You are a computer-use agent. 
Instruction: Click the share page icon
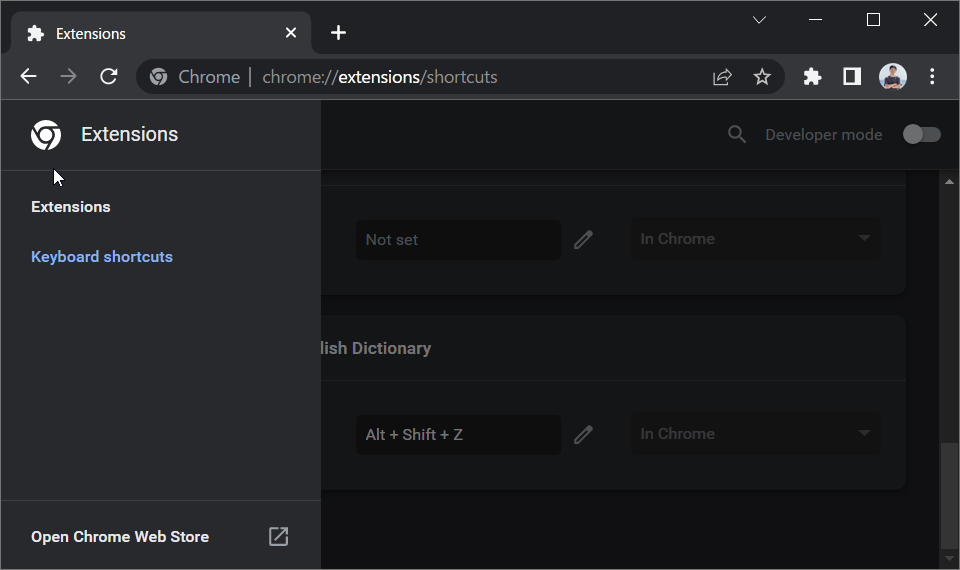(722, 77)
